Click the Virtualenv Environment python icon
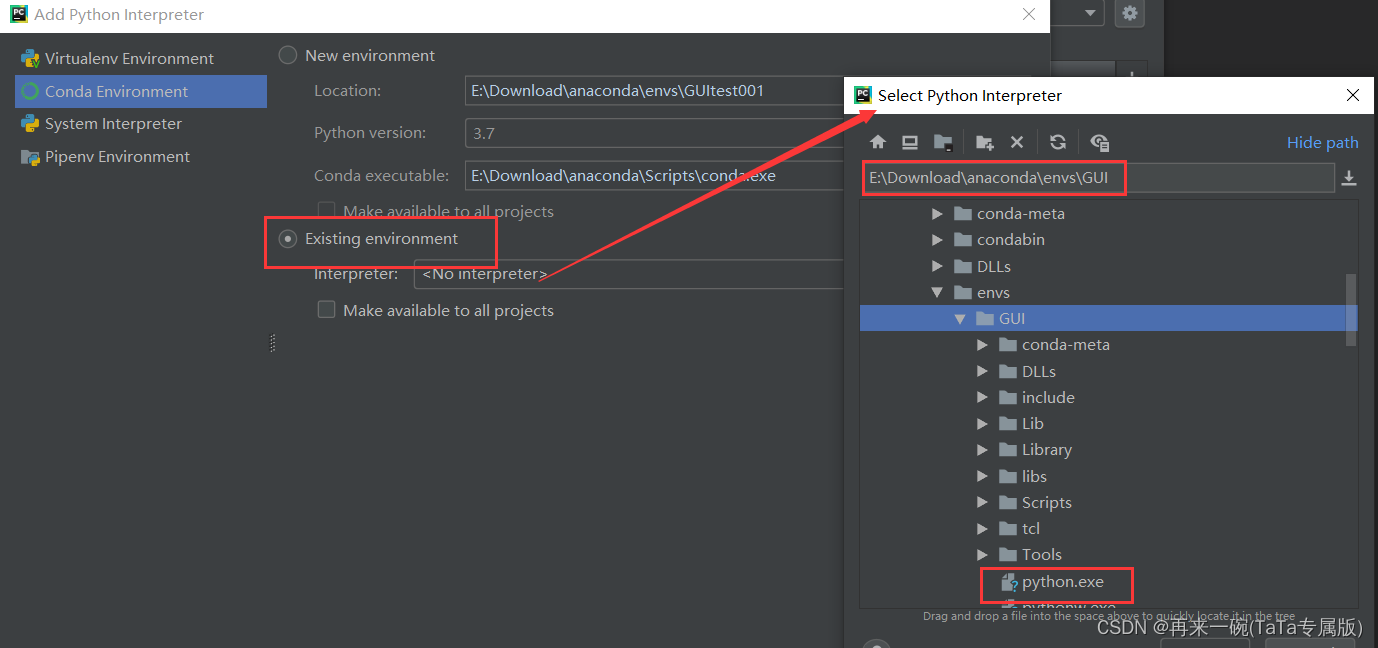 (30, 58)
